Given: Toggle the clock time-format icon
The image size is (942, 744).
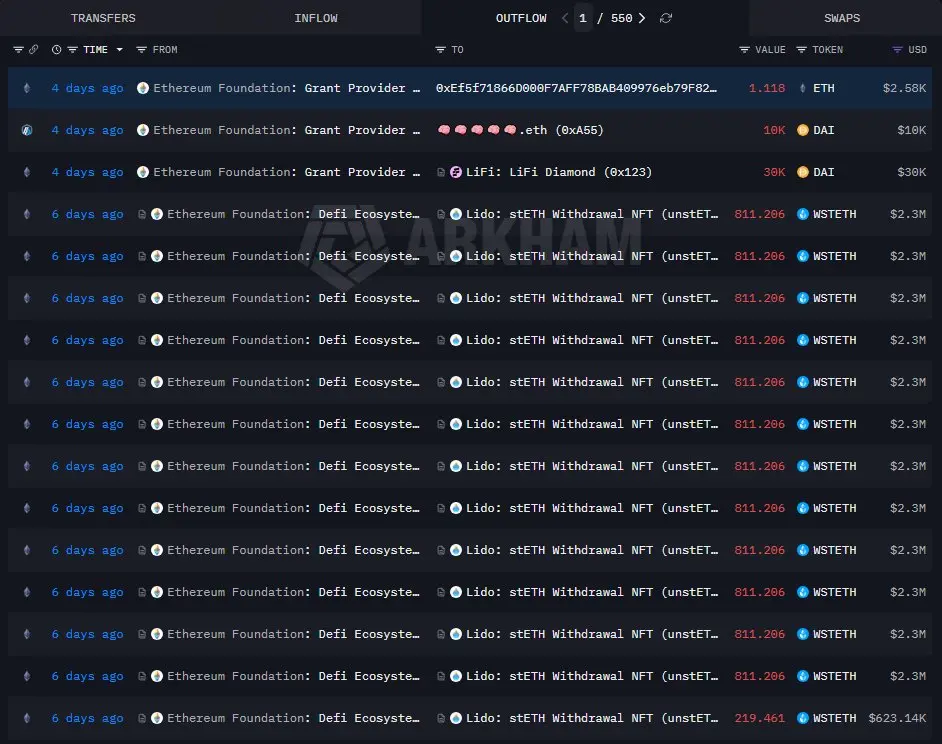Looking at the screenshot, I should pyautogui.click(x=56, y=50).
